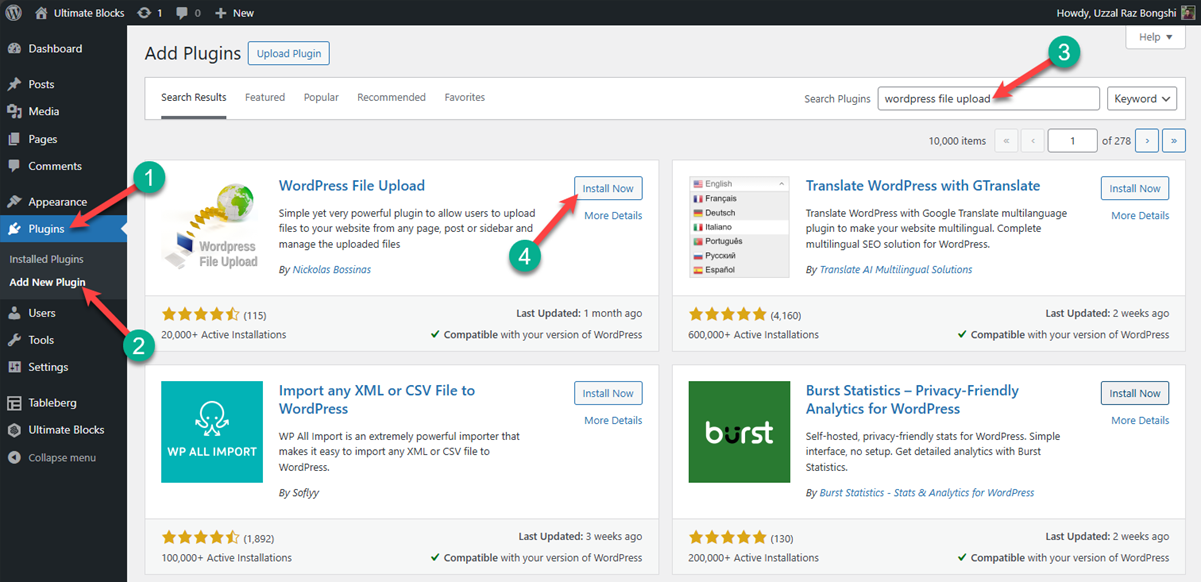
Task: Click the Tools wrench icon
Action: 14,340
